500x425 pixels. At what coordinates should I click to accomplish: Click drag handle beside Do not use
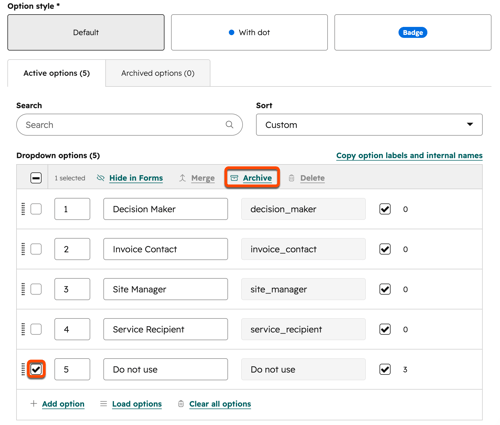pyautogui.click(x=23, y=369)
